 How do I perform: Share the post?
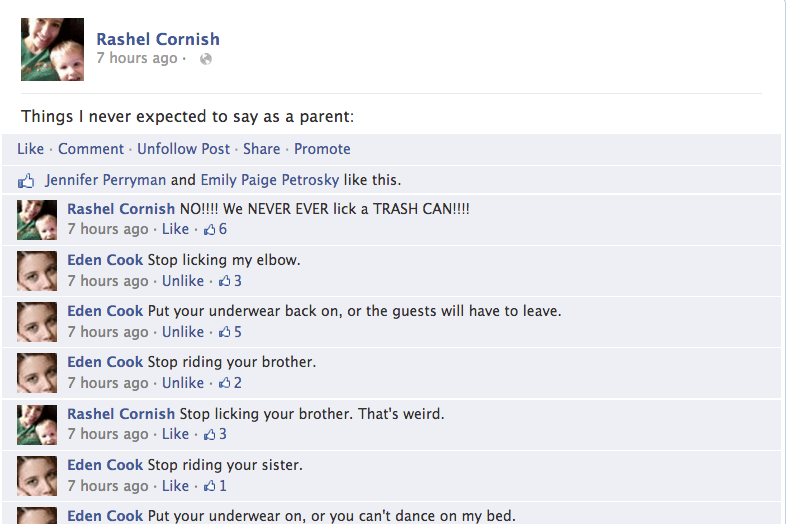tap(261, 149)
